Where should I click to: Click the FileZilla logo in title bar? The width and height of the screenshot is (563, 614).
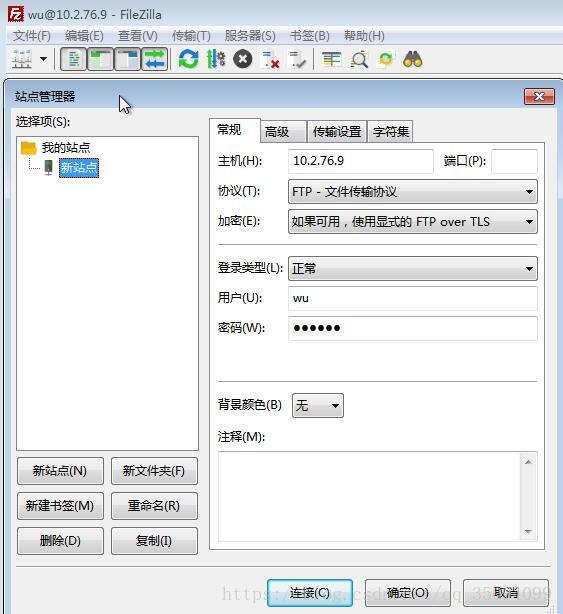click(16, 14)
